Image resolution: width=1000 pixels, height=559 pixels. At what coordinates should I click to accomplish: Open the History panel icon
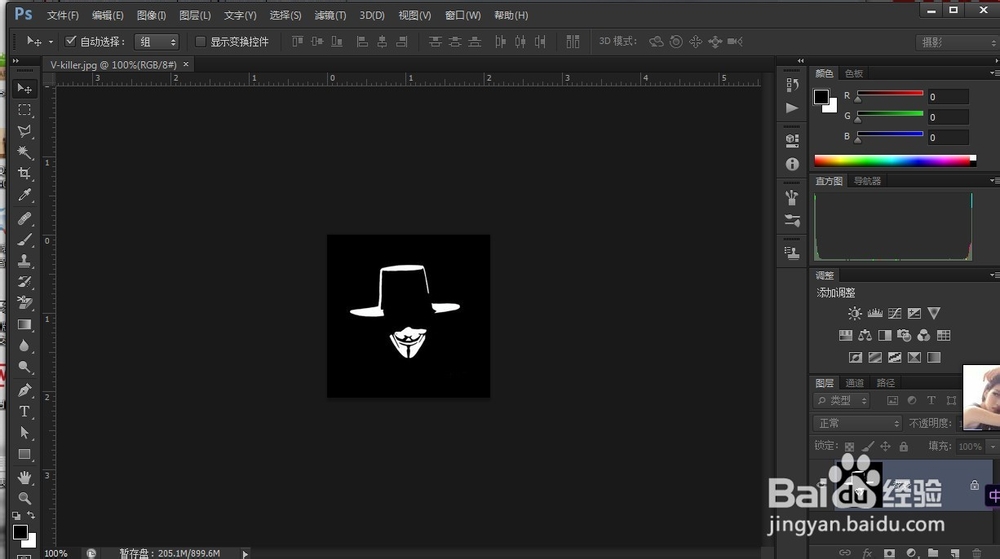pyautogui.click(x=792, y=85)
